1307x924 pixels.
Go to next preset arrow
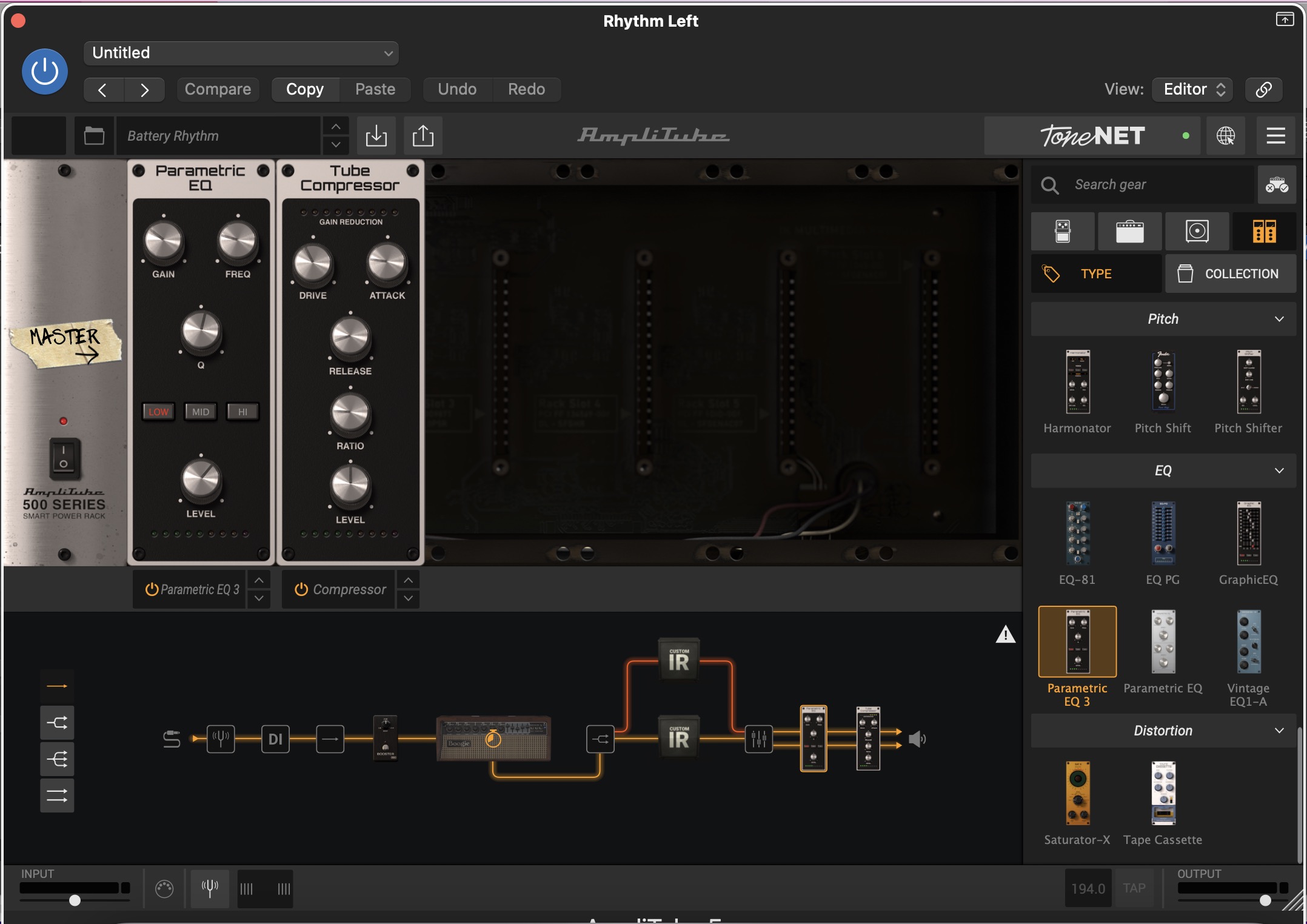tap(144, 90)
